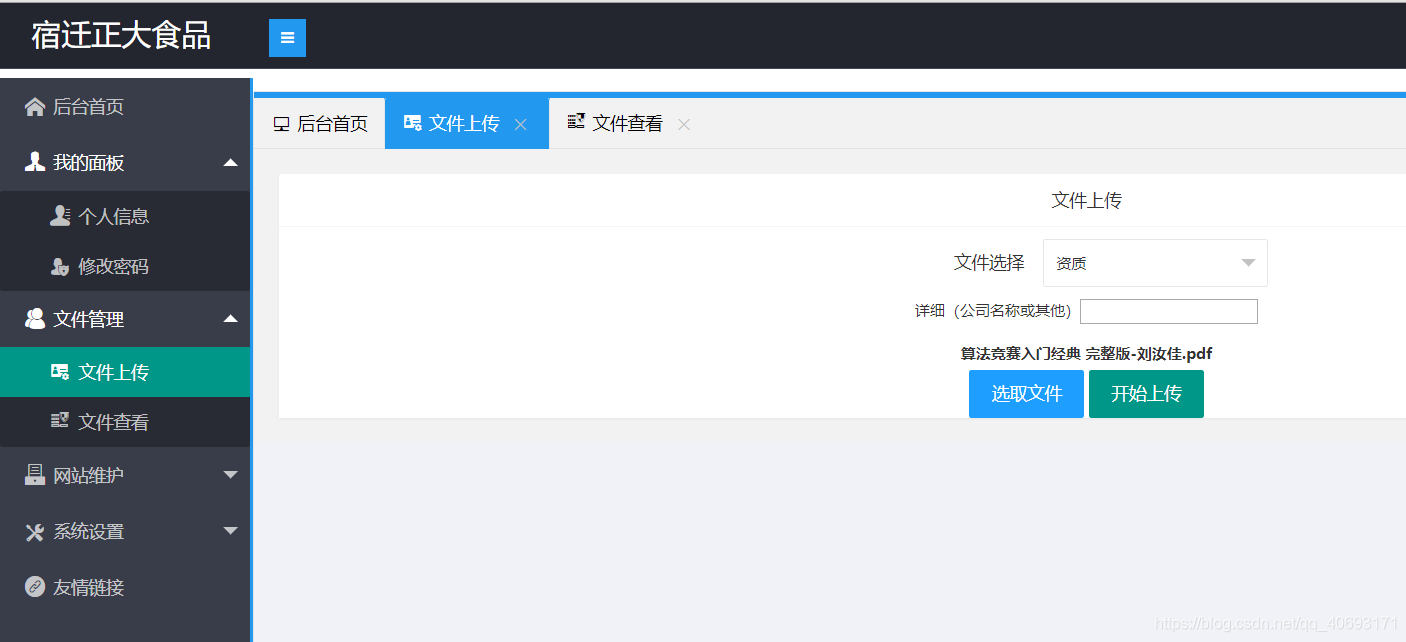Image resolution: width=1406 pixels, height=642 pixels.
Task: Click the list icon beside sidebar 文件查看
Action: pyautogui.click(x=60, y=422)
